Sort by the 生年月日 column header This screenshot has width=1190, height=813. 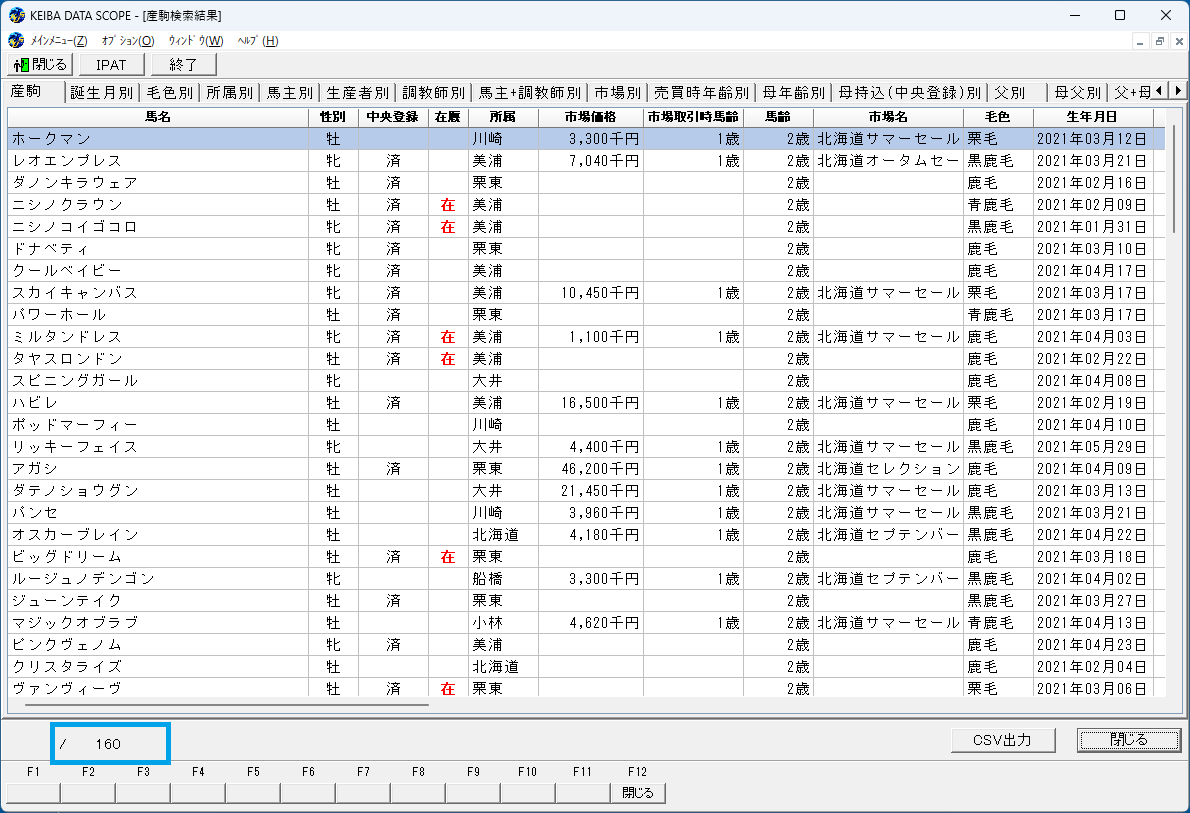click(1093, 117)
